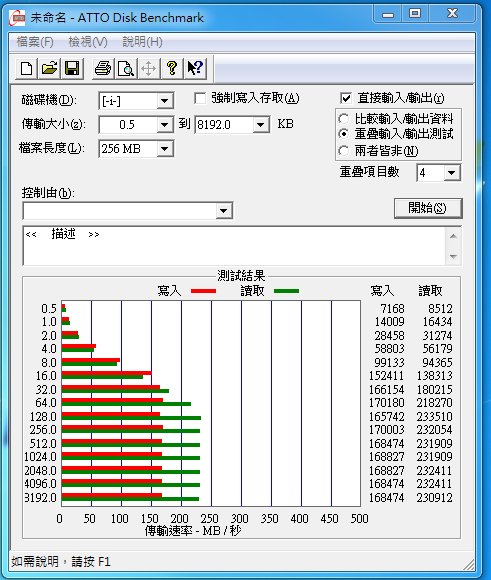
Task: Click the 1024.0 transfer size row label
Action: [x=40, y=457]
